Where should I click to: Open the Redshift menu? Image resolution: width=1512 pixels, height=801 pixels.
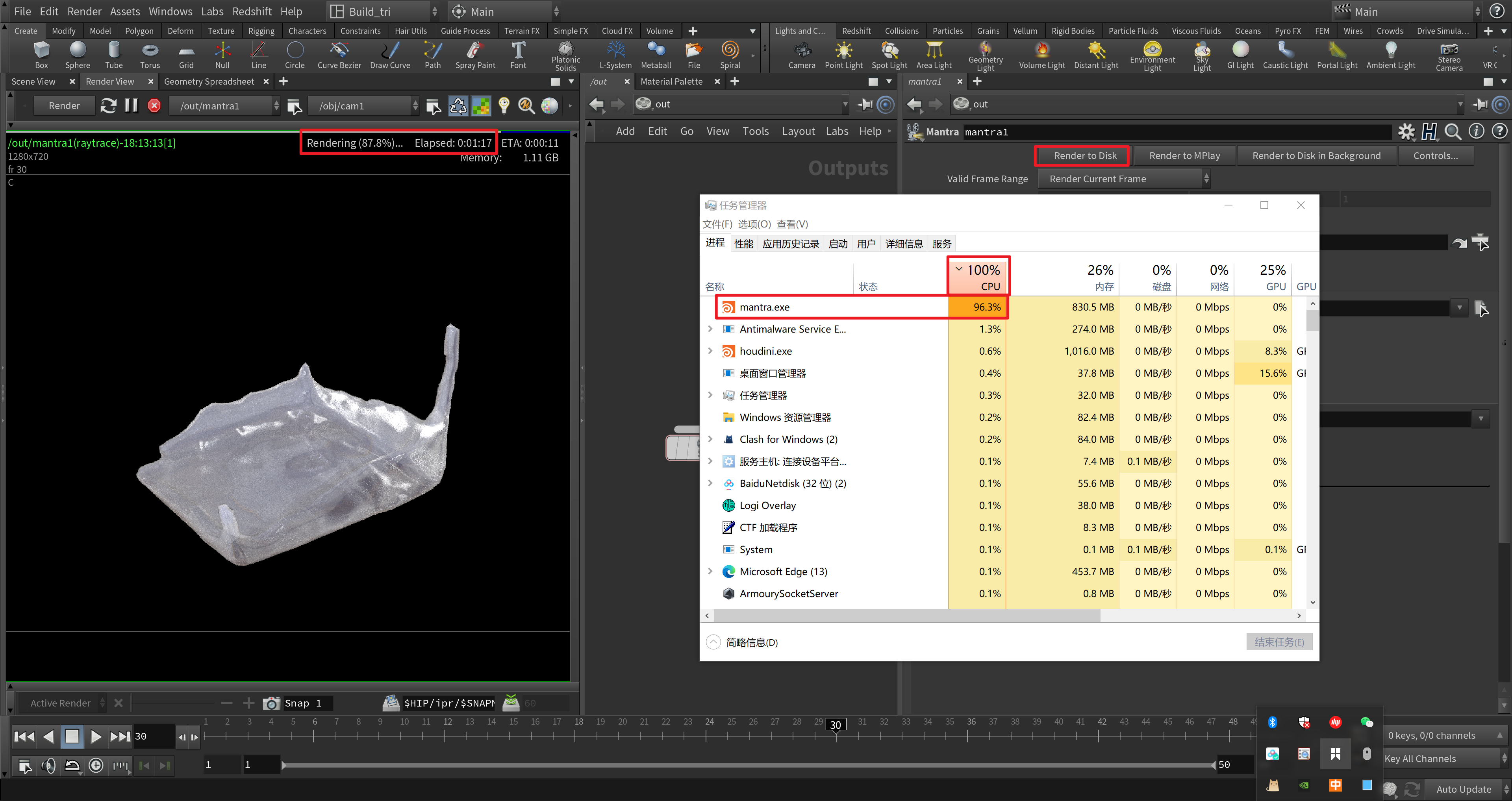[252, 11]
